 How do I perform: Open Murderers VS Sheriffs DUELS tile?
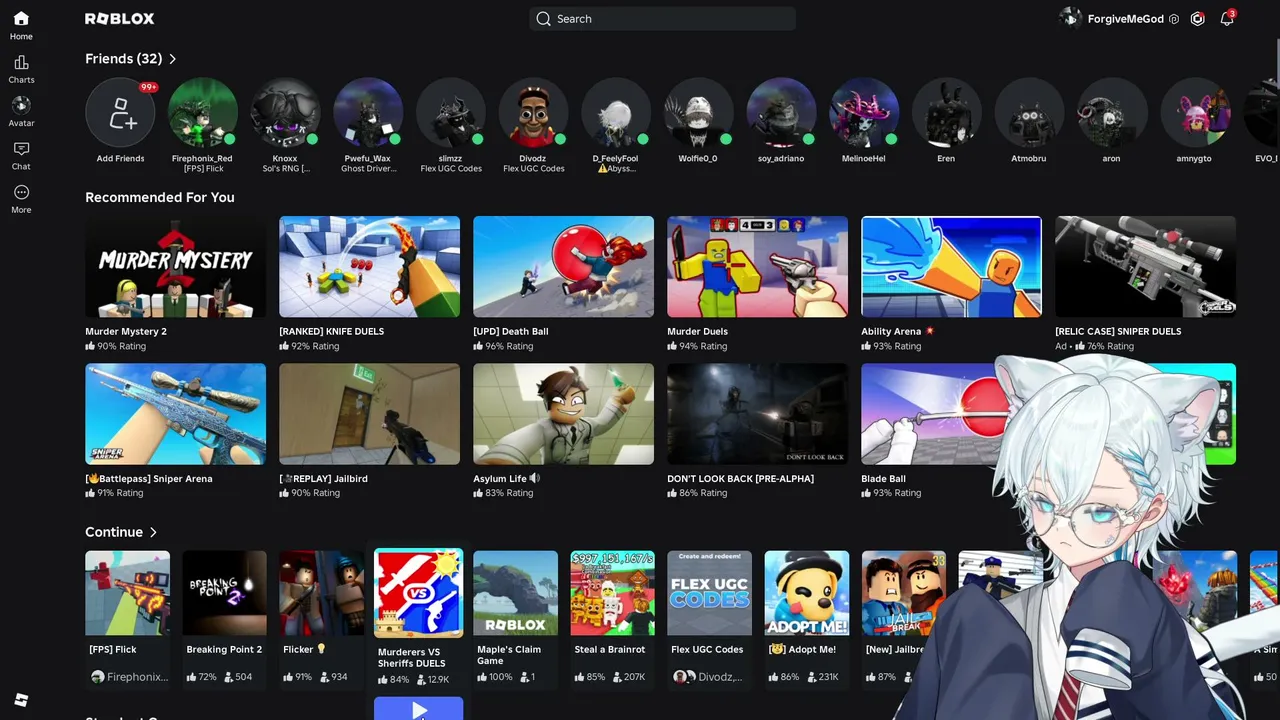tap(418, 592)
